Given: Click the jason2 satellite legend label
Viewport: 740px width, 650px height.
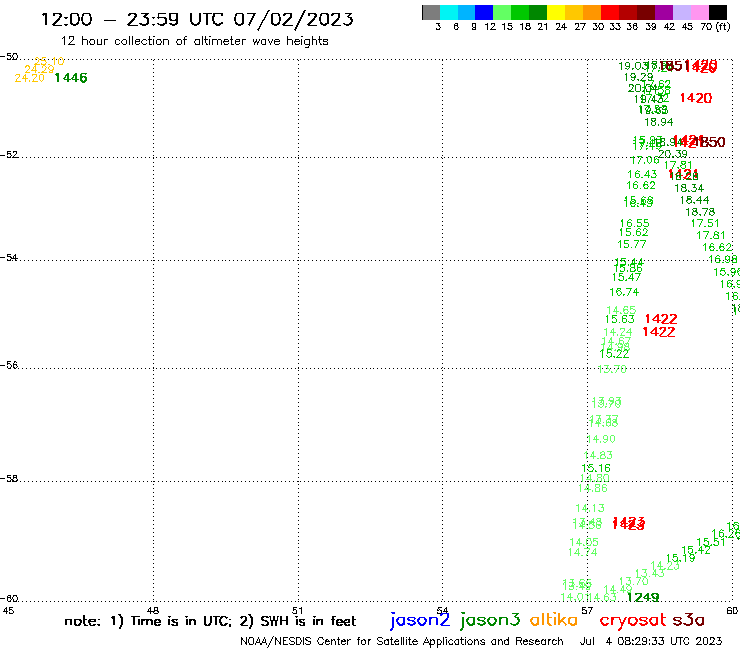Looking at the screenshot, I should pos(420,621).
